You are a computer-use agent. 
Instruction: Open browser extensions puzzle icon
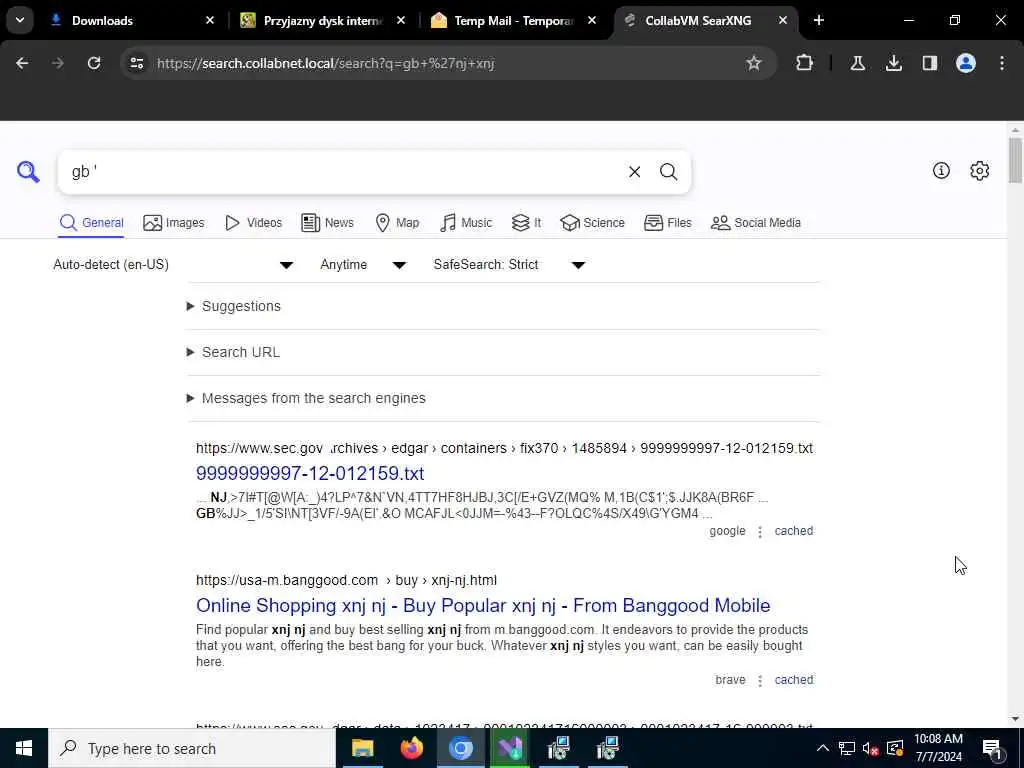[x=805, y=63]
